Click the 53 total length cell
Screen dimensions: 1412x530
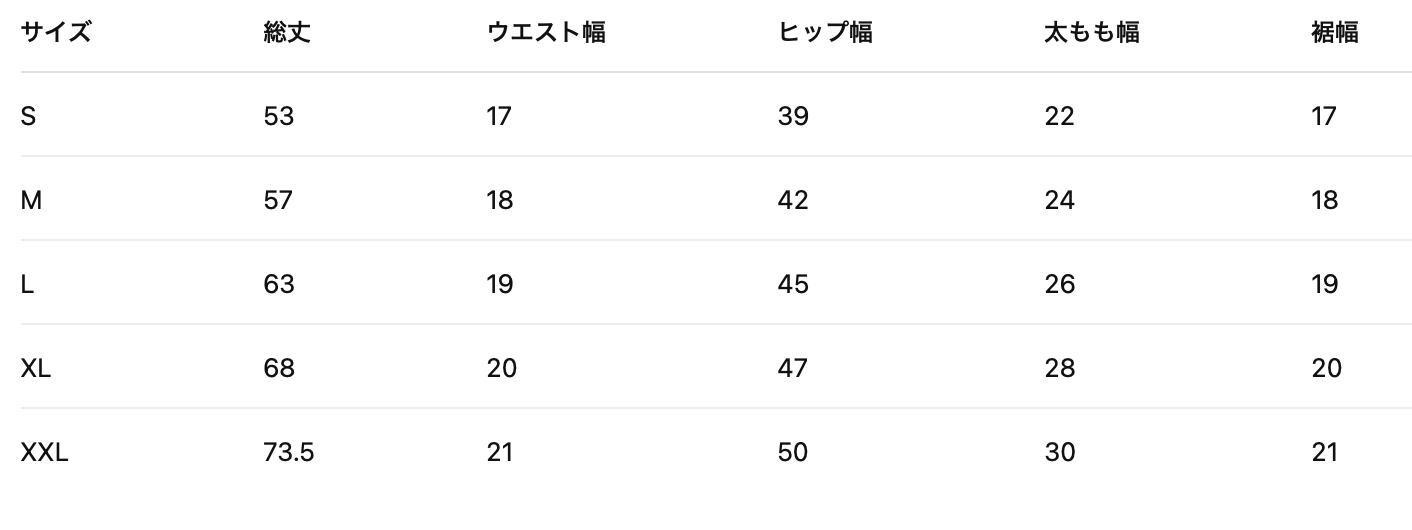point(279,117)
